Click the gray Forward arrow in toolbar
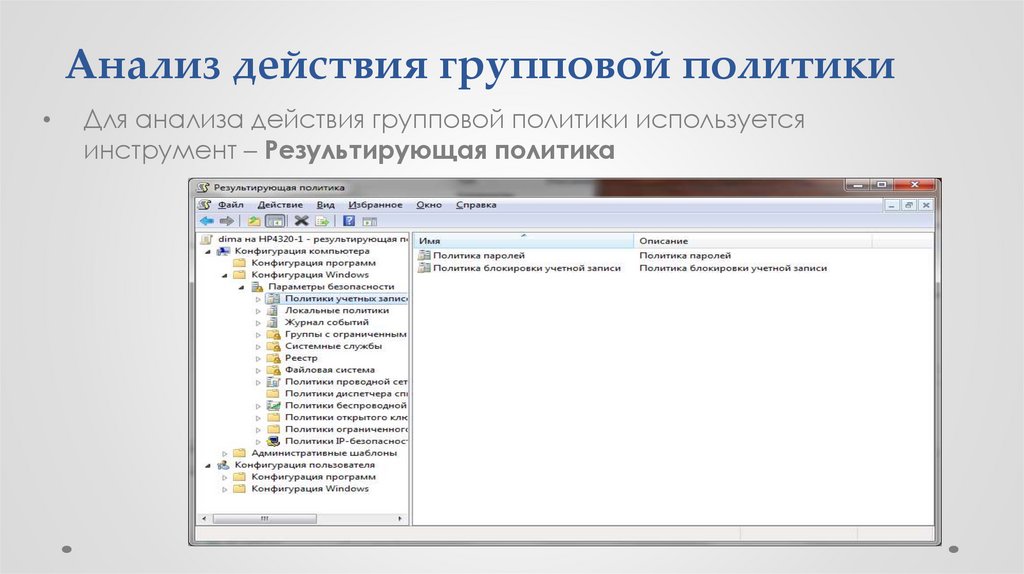The height and width of the screenshot is (574, 1024). (x=227, y=221)
